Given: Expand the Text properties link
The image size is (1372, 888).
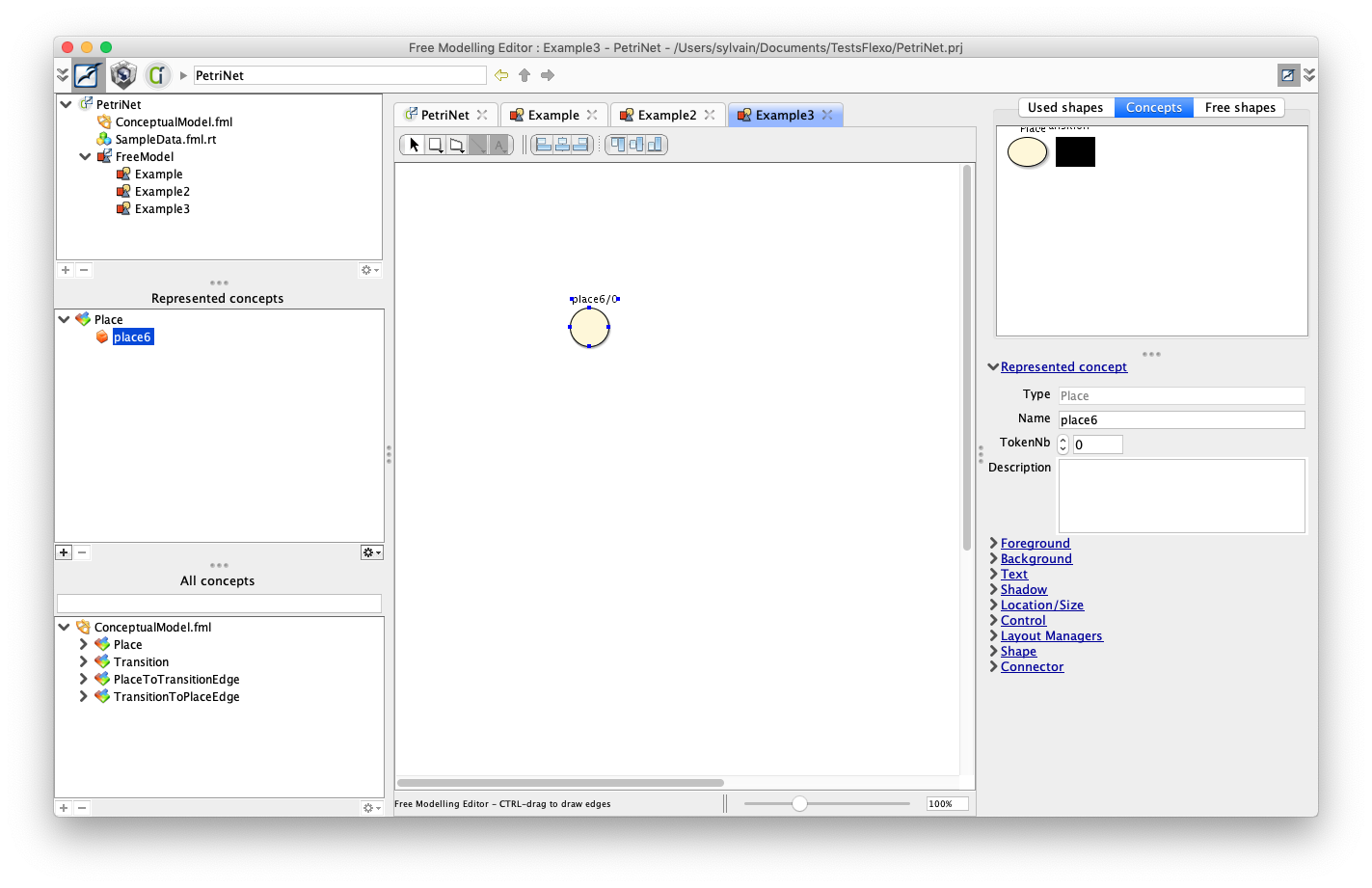Looking at the screenshot, I should pos(1014,574).
